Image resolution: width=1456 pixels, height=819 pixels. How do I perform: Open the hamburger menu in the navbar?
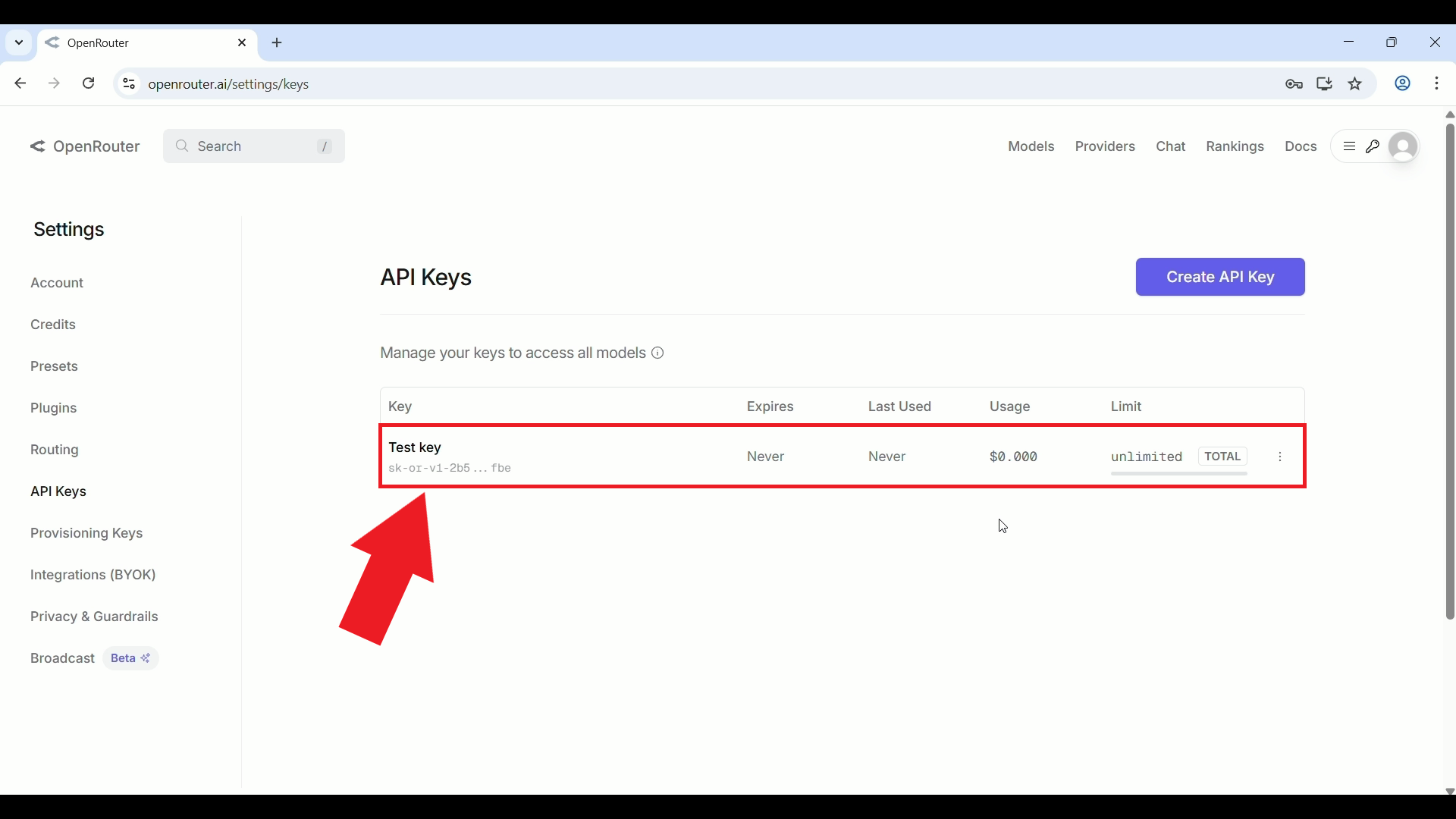(x=1350, y=146)
